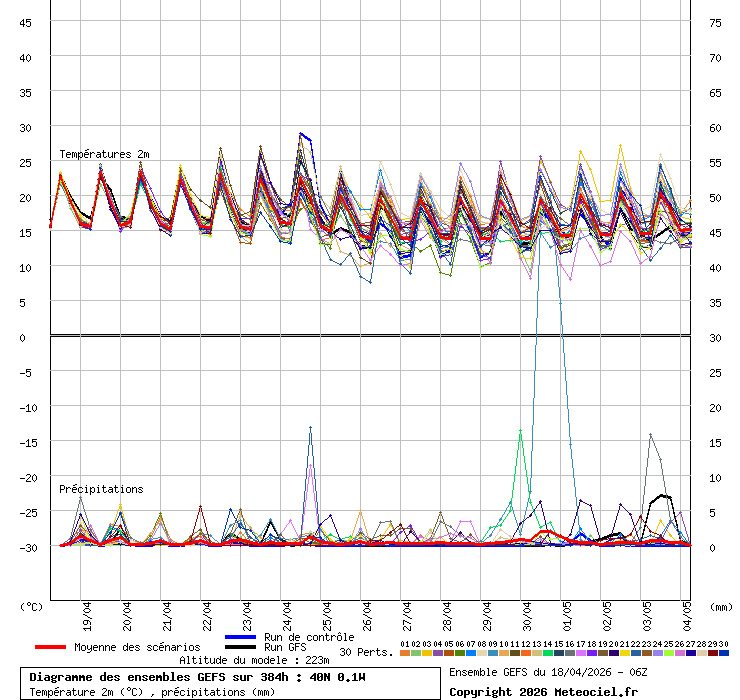Image resolution: width=740 pixels, height=700 pixels.
Task: Click the 30 Perts. legend label
Action: [x=366, y=652]
